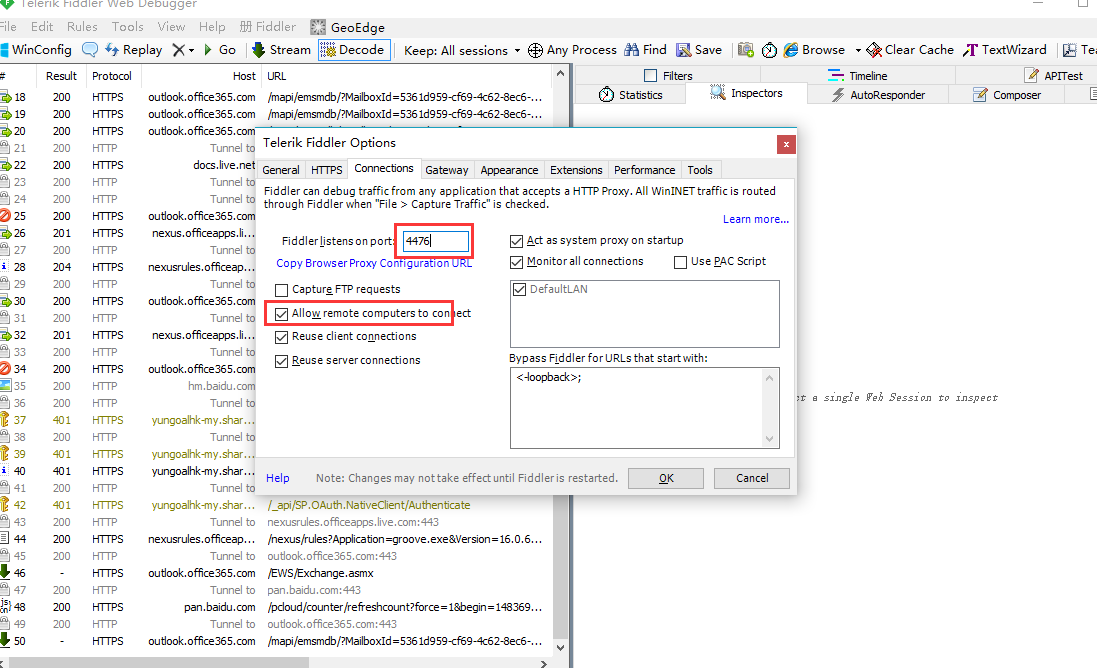Click OK in the Fiddler Options dialog

click(666, 478)
